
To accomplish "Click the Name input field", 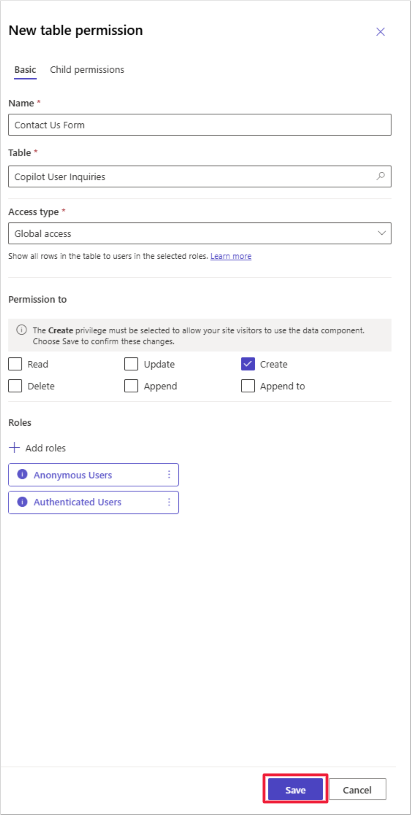I will pyautogui.click(x=200, y=125).
